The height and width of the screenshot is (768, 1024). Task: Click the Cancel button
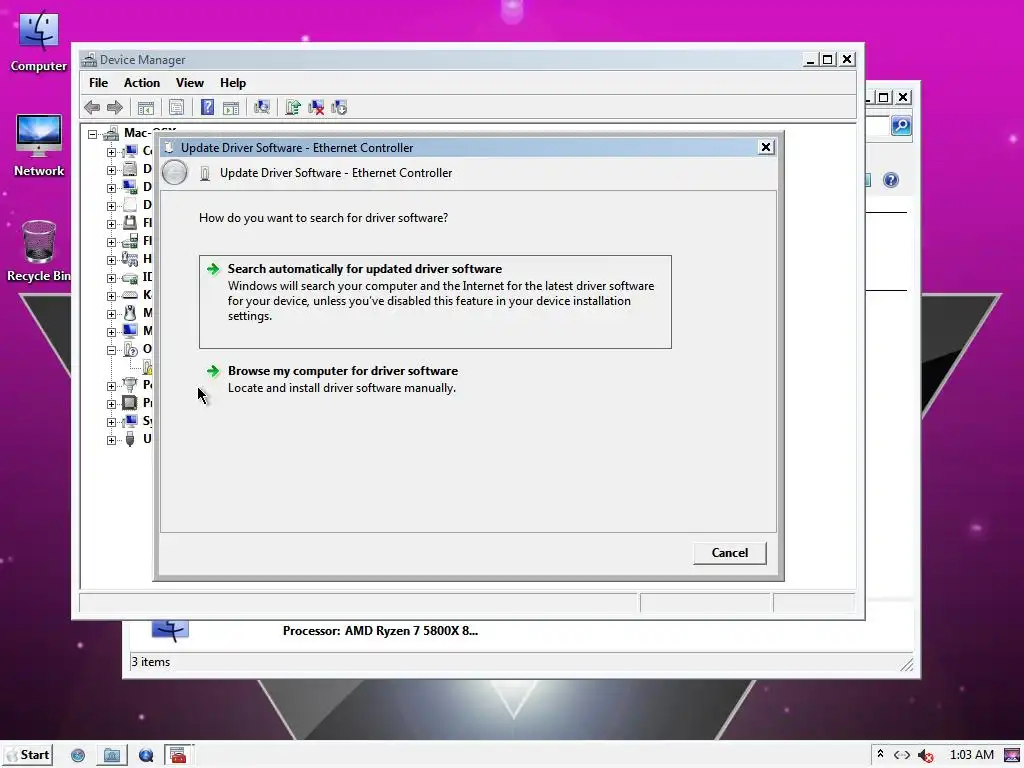coord(729,553)
